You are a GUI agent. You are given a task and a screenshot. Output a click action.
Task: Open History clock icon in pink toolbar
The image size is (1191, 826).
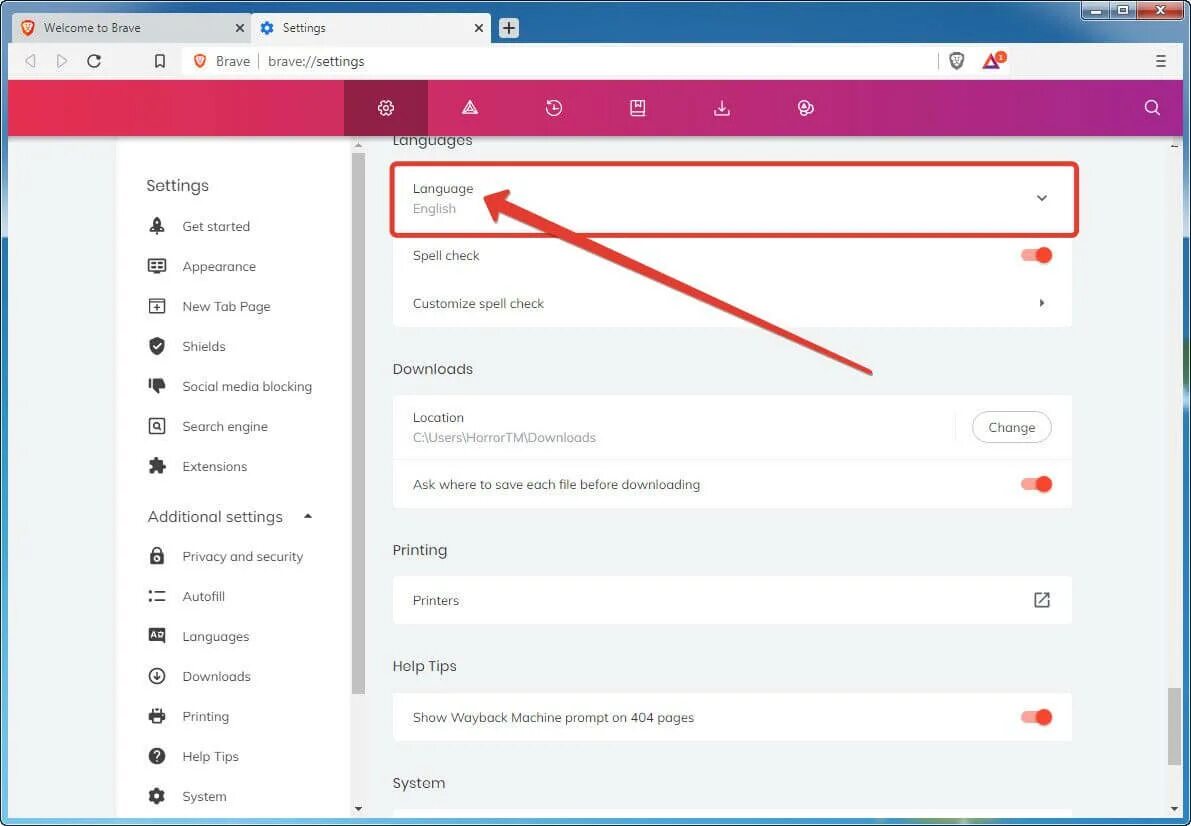(x=554, y=108)
